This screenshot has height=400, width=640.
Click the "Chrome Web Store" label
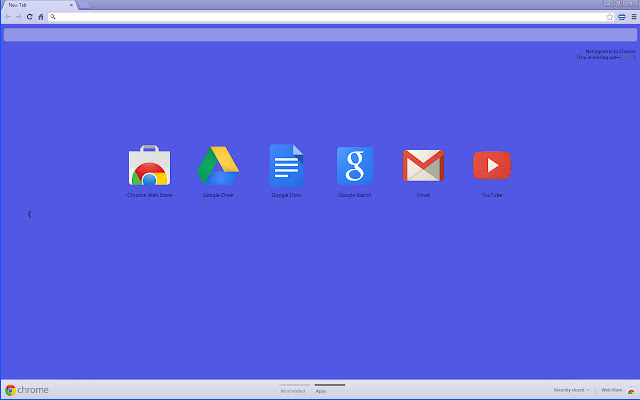149,195
